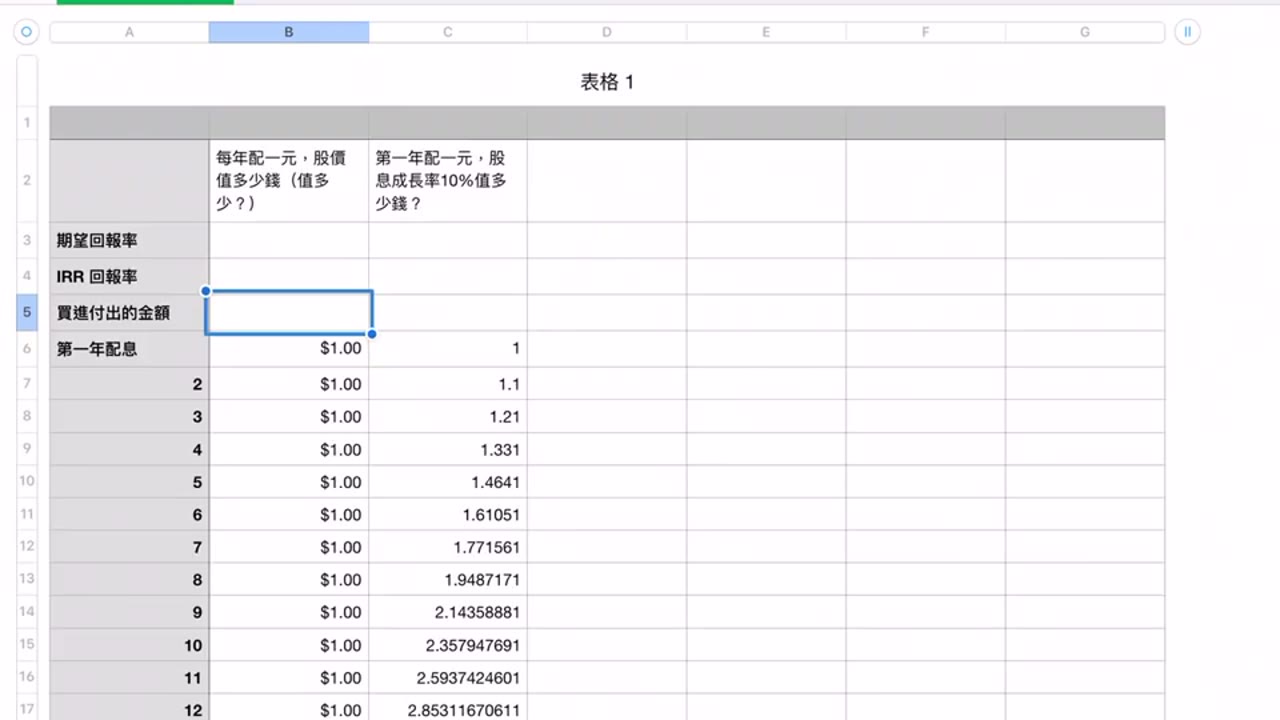This screenshot has height=720, width=1280.
Task: Click cell with value 1.1
Action: [x=448, y=384]
